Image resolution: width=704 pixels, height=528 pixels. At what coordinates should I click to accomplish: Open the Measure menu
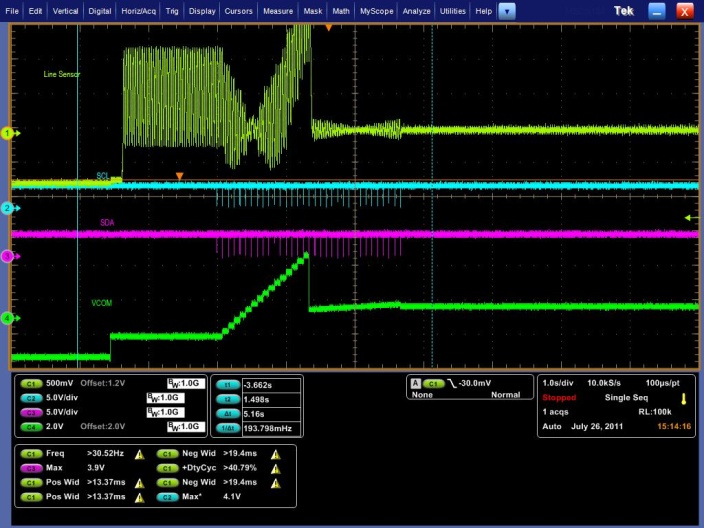pos(277,10)
